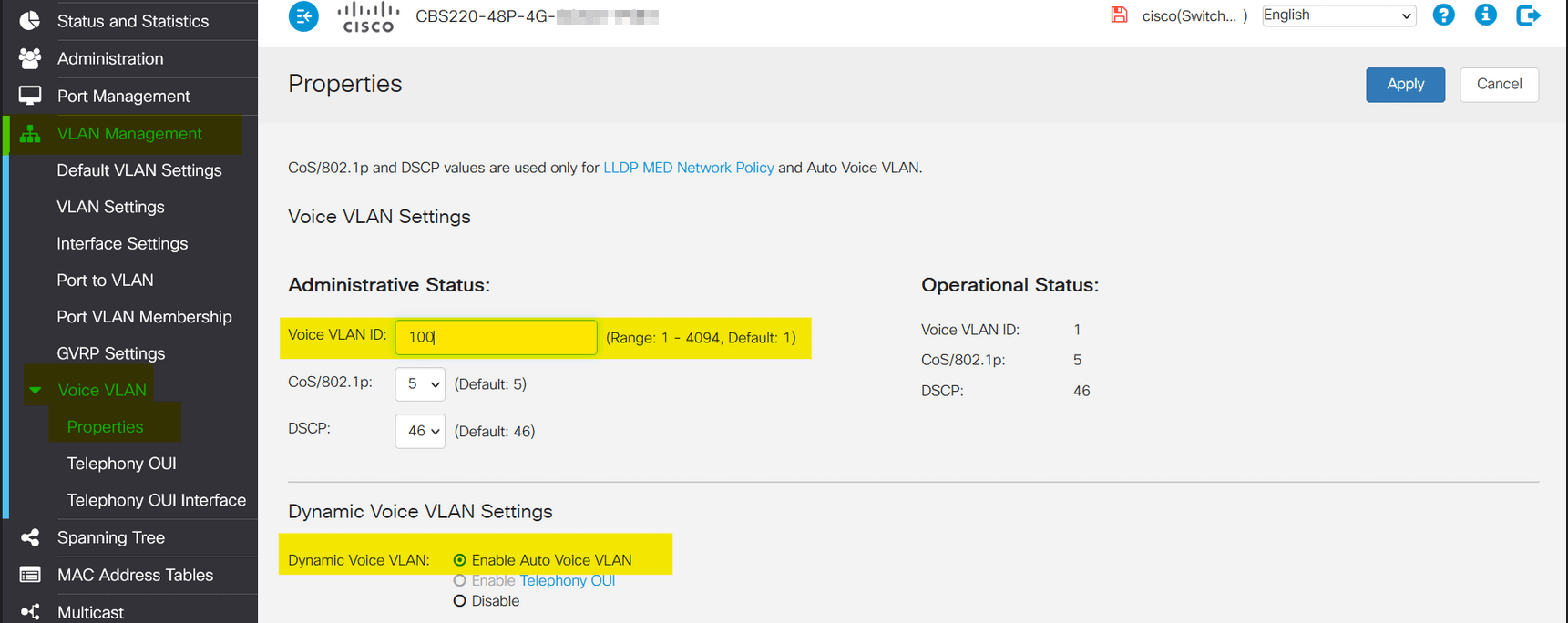Collapse the Voice VLAN submenu arrow
Screen dimensions: 1568x623
[x=36, y=391]
